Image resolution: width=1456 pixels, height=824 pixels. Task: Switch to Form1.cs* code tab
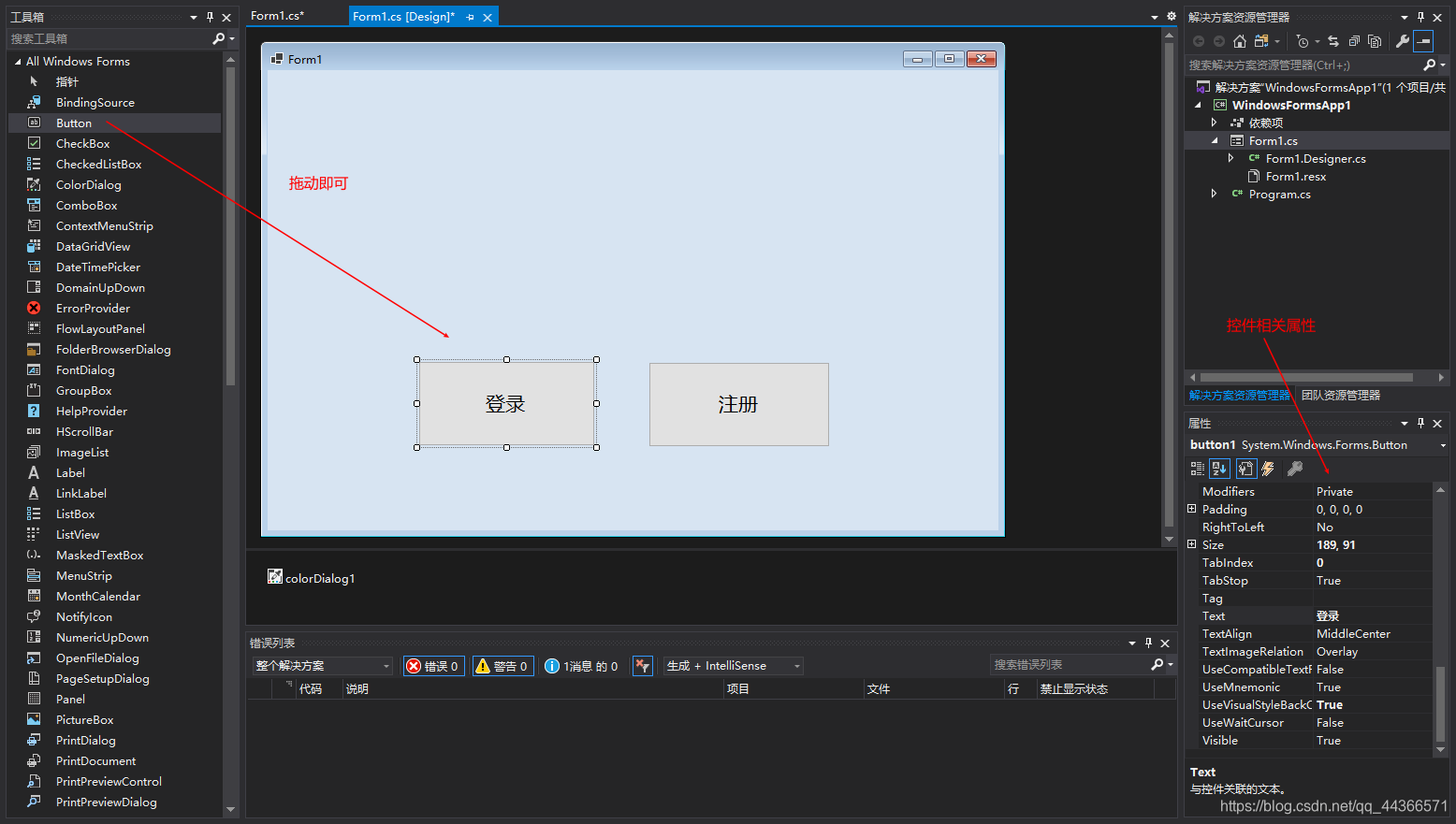[x=277, y=16]
